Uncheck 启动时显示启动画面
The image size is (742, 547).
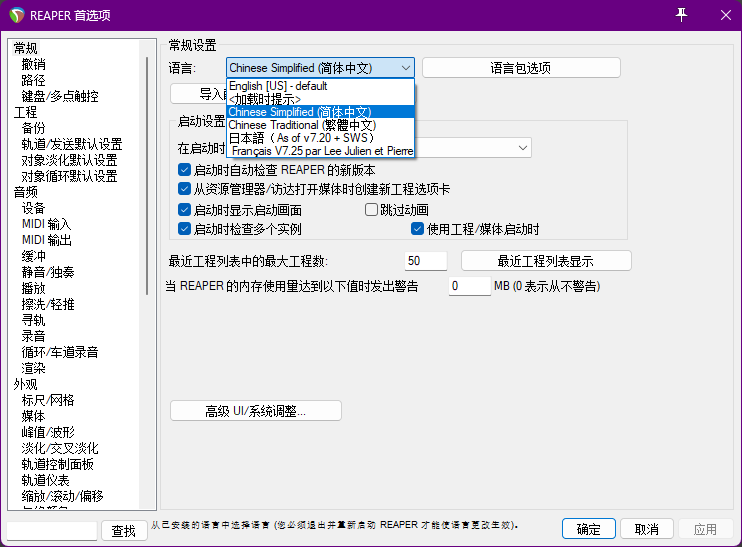pos(185,209)
